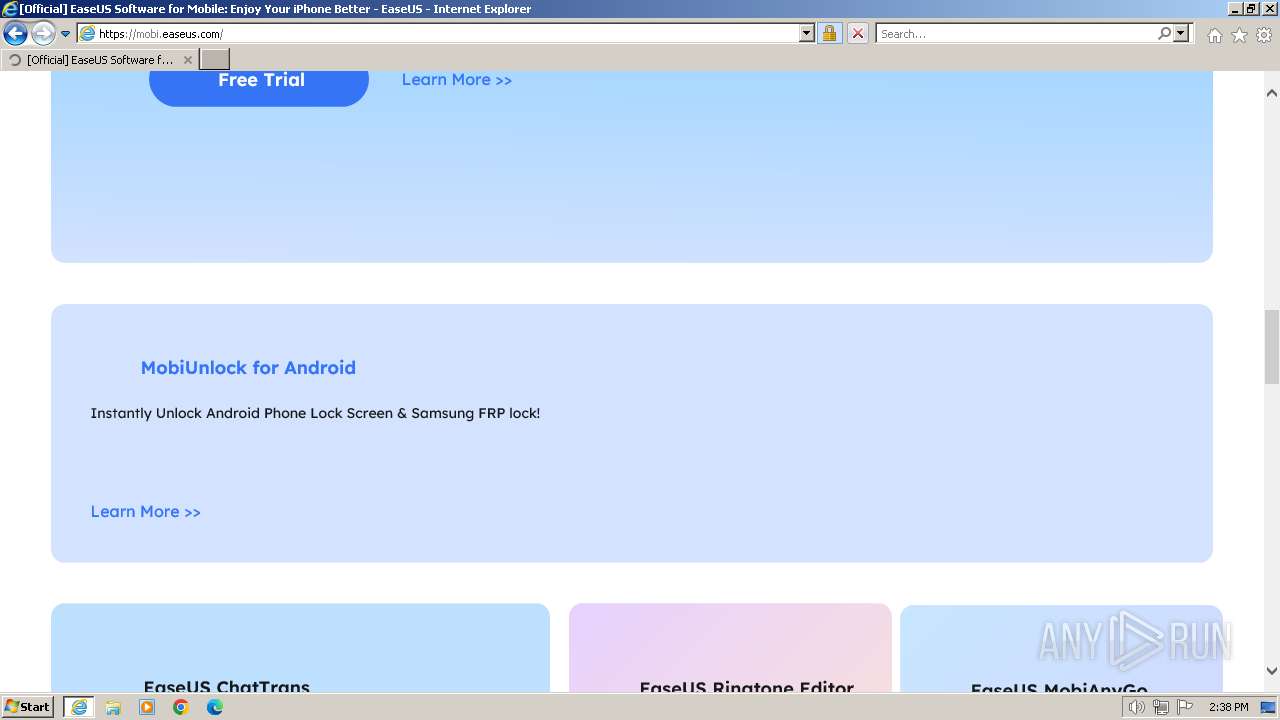The width and height of the screenshot is (1280, 720).
Task: Click the EaseUS ChatTrans card title
Action: pos(227,686)
